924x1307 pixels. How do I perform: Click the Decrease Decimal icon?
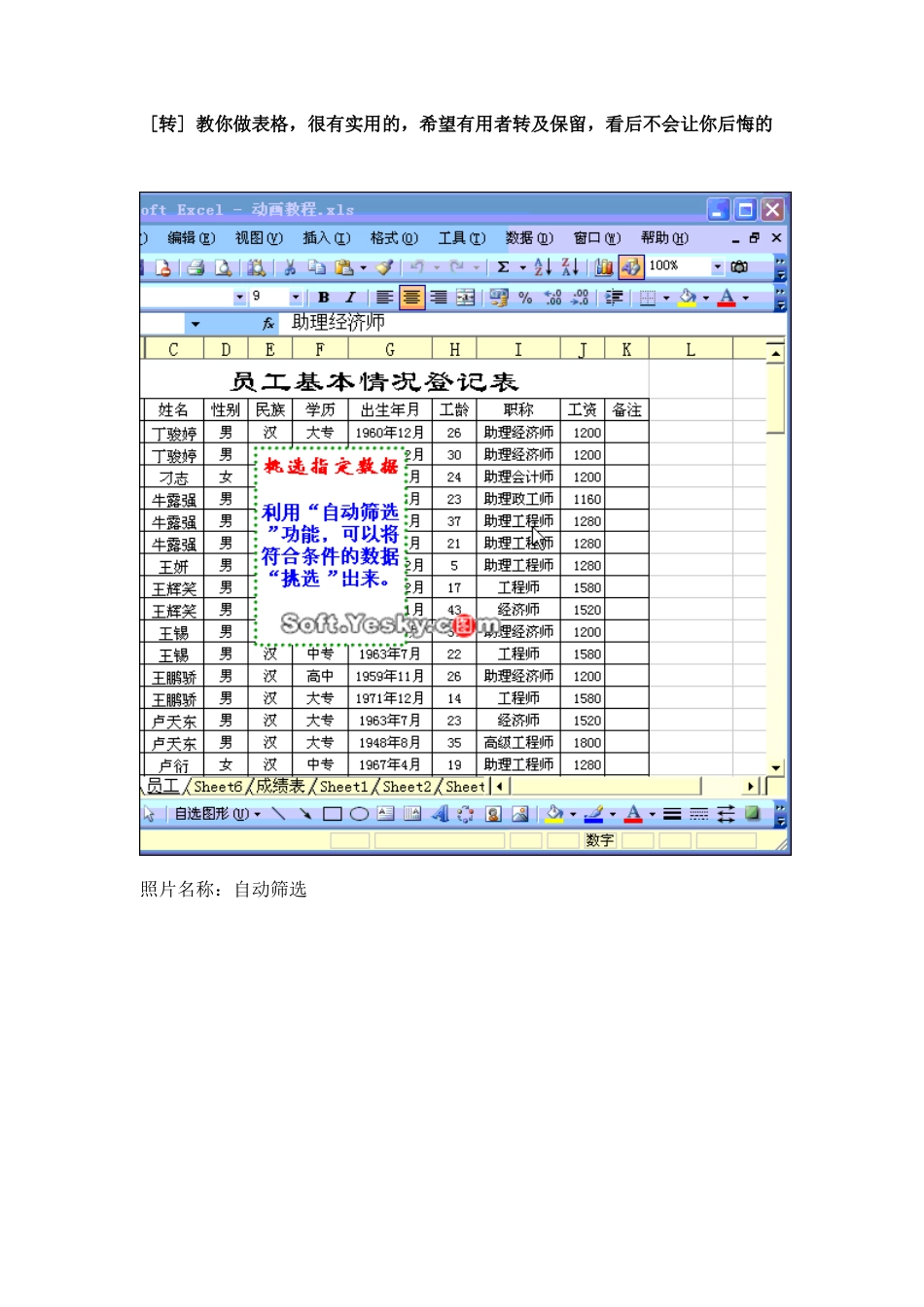[580, 298]
